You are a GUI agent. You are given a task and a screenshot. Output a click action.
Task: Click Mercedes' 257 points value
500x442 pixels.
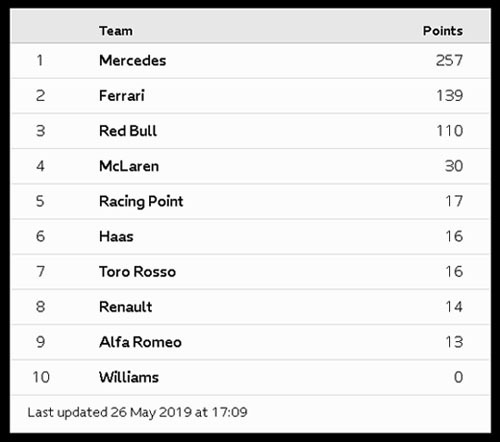click(x=449, y=61)
